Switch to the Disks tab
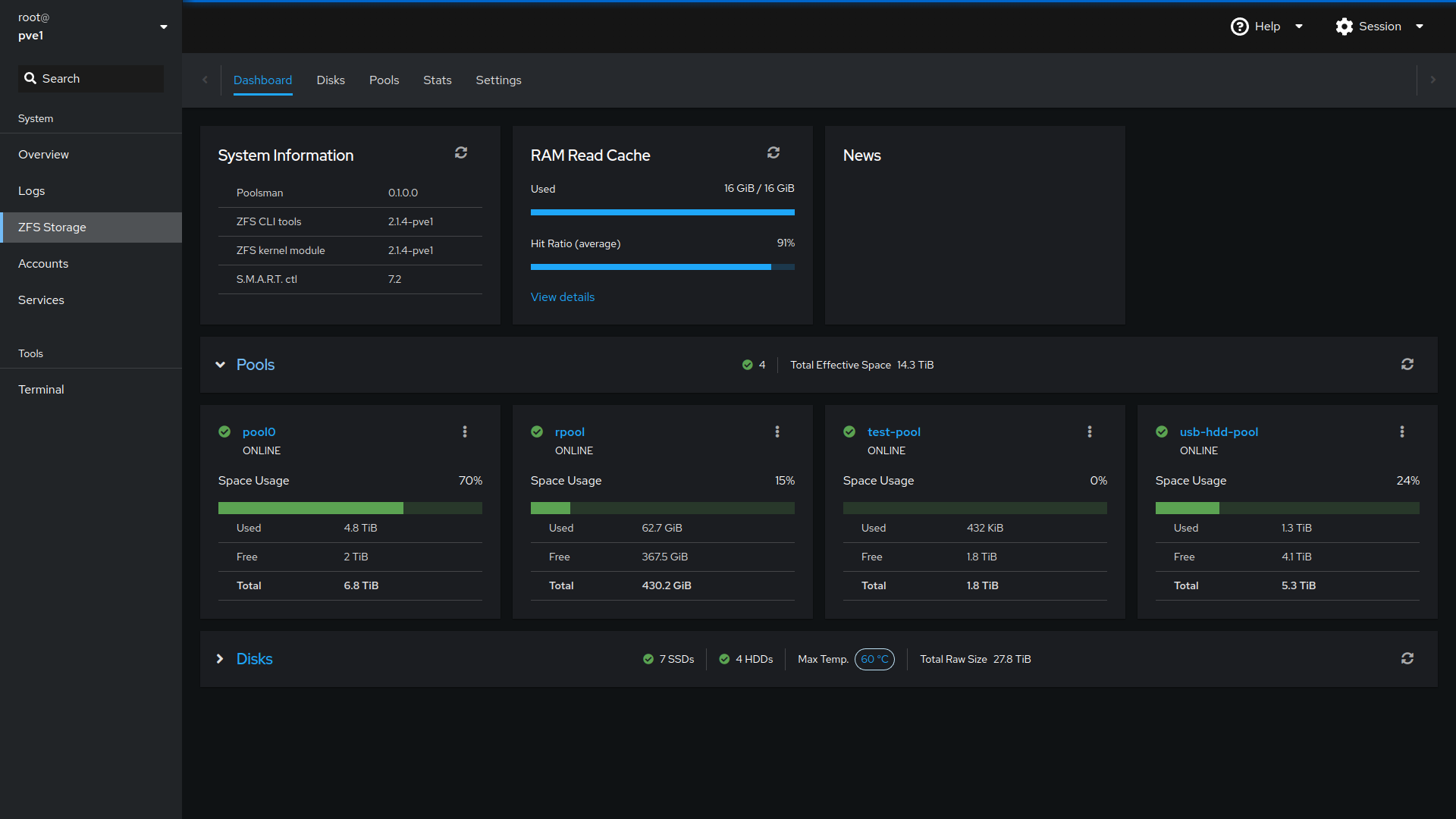Screen dimensions: 1456x819 click(331, 80)
